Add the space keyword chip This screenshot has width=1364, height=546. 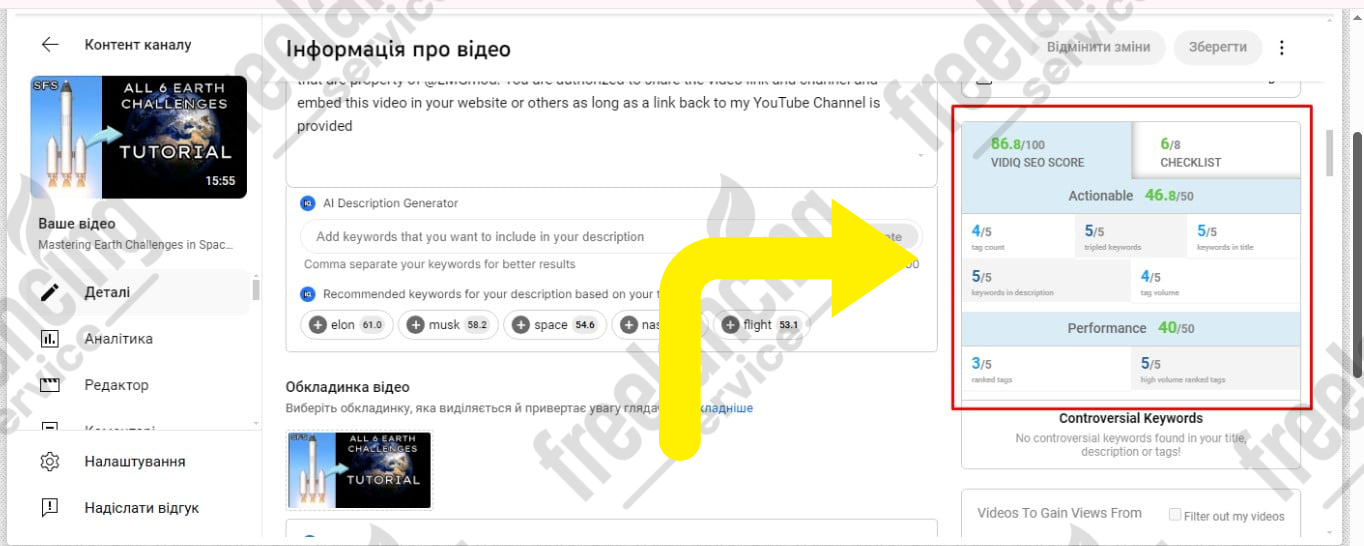555,325
